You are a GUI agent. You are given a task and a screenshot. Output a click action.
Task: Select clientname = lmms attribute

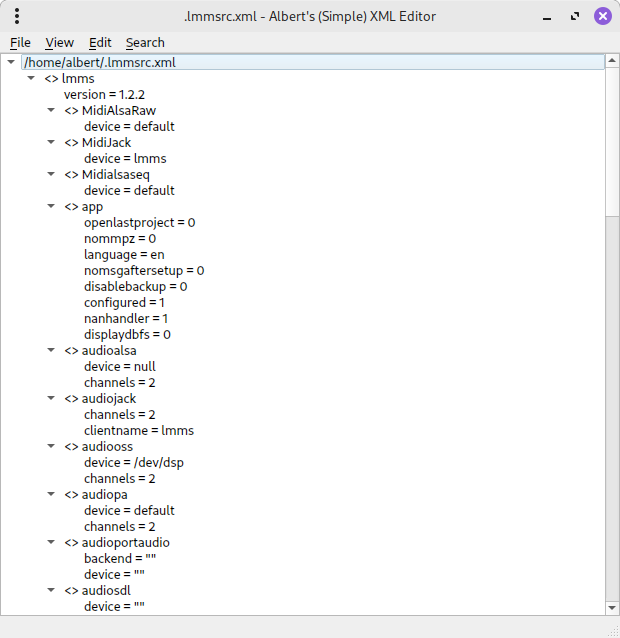click(x=139, y=430)
